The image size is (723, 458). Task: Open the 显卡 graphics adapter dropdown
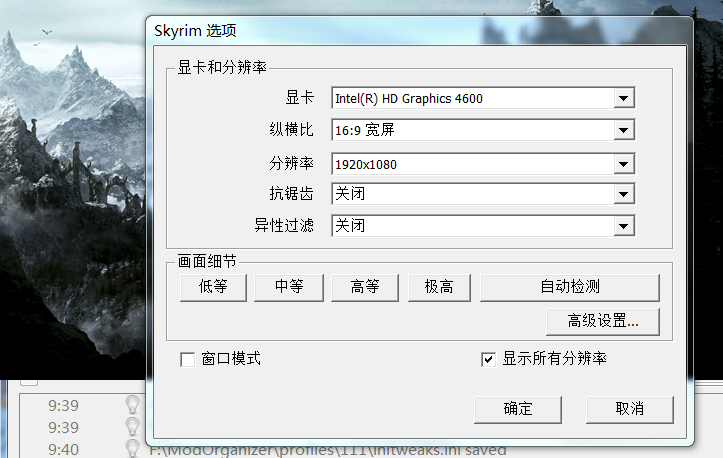(x=483, y=98)
